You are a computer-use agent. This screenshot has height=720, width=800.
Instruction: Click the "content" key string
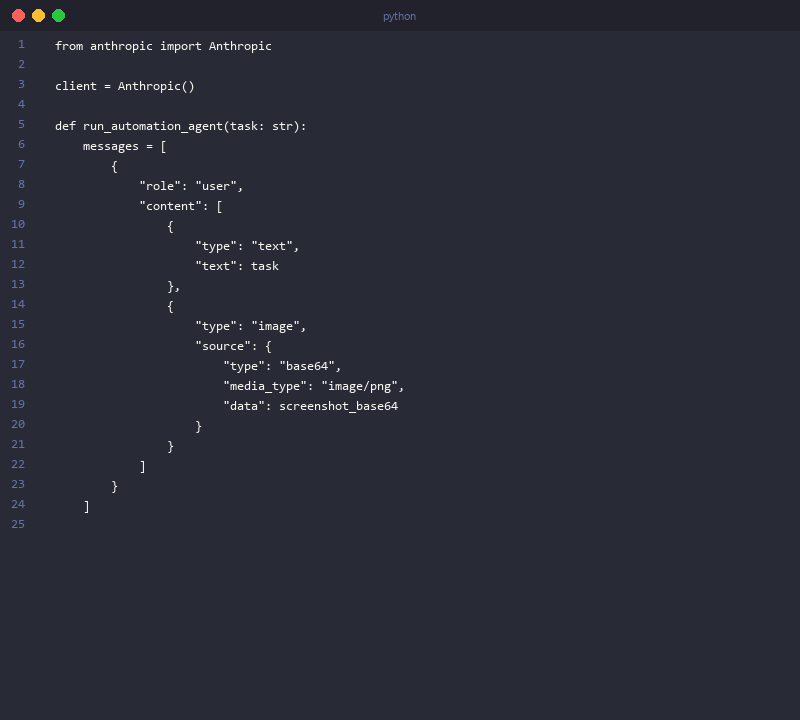[x=170, y=206]
